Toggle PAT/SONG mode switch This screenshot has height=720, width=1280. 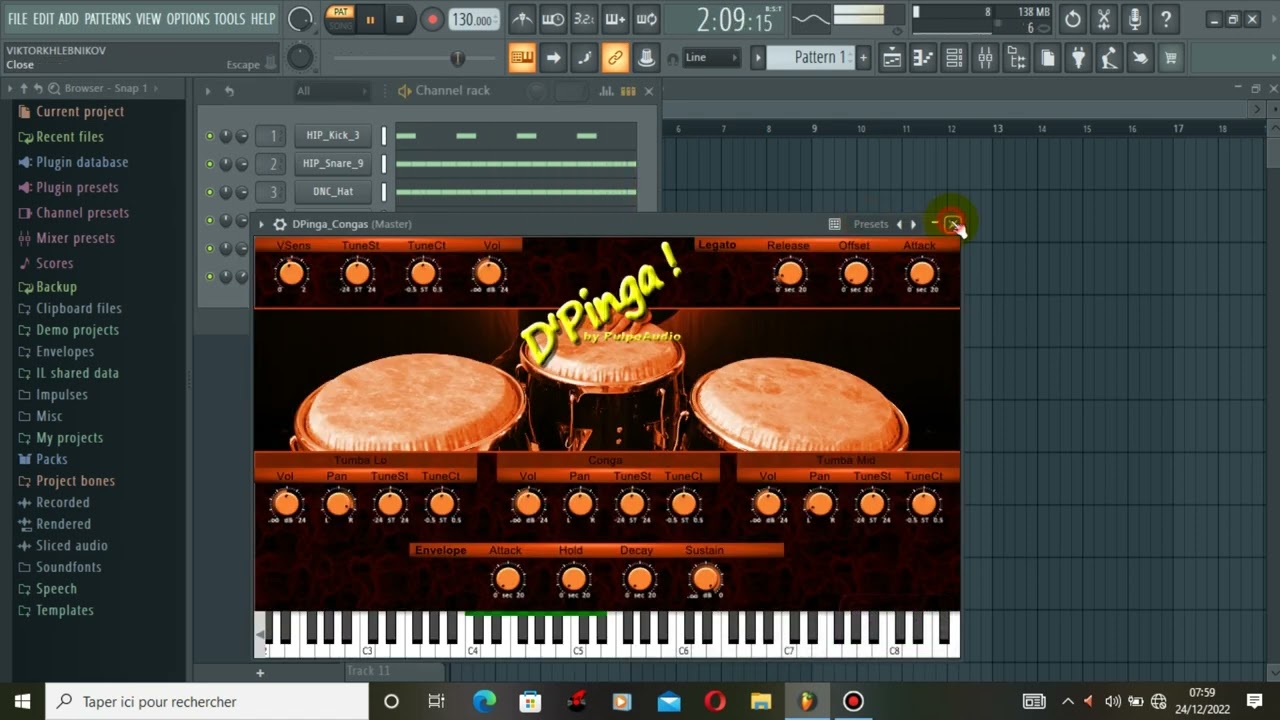(x=340, y=18)
